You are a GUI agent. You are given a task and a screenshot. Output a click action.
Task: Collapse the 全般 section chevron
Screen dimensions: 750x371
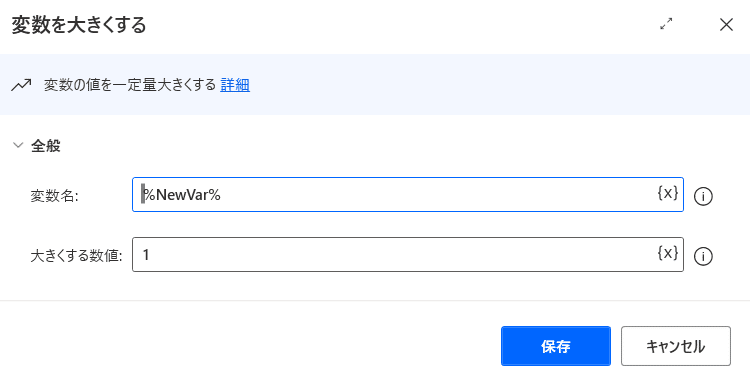(x=18, y=145)
